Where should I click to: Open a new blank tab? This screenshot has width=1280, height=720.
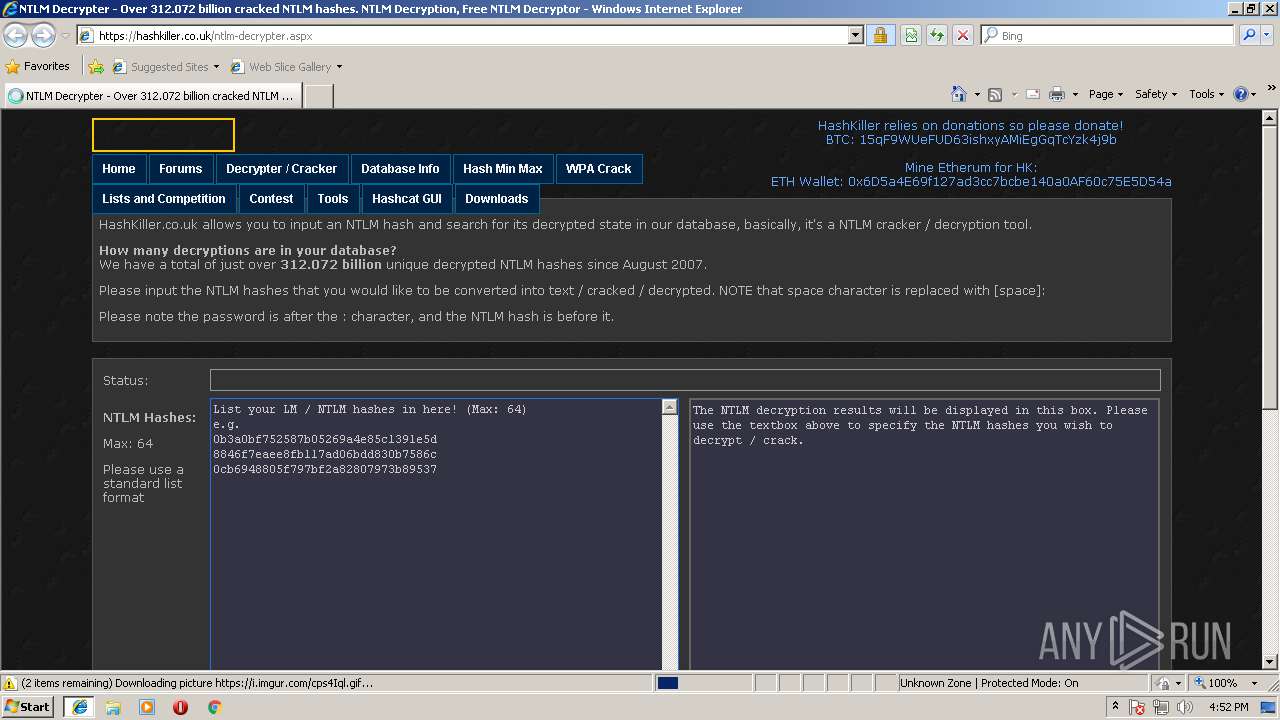coord(318,96)
